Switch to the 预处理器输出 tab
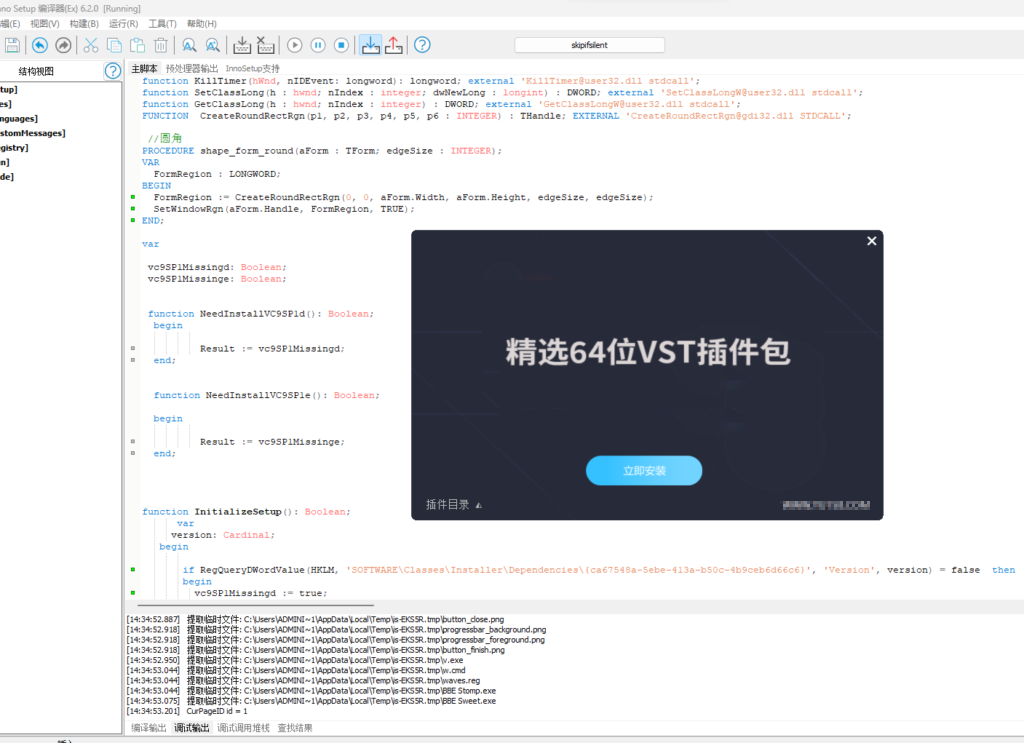Image resolution: width=1024 pixels, height=743 pixels. pyautogui.click(x=192, y=68)
